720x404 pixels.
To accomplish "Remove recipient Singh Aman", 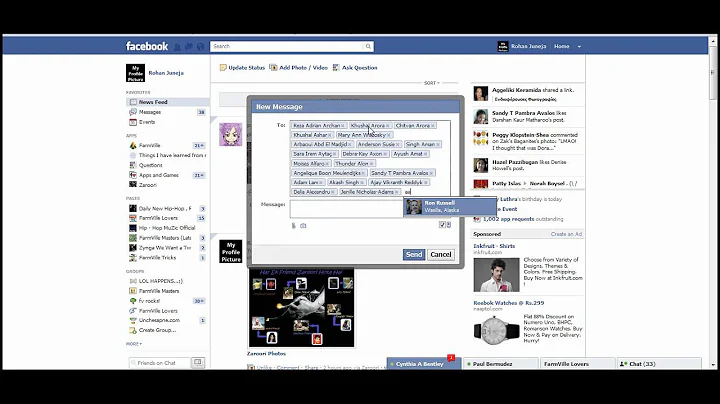I will pos(438,145).
